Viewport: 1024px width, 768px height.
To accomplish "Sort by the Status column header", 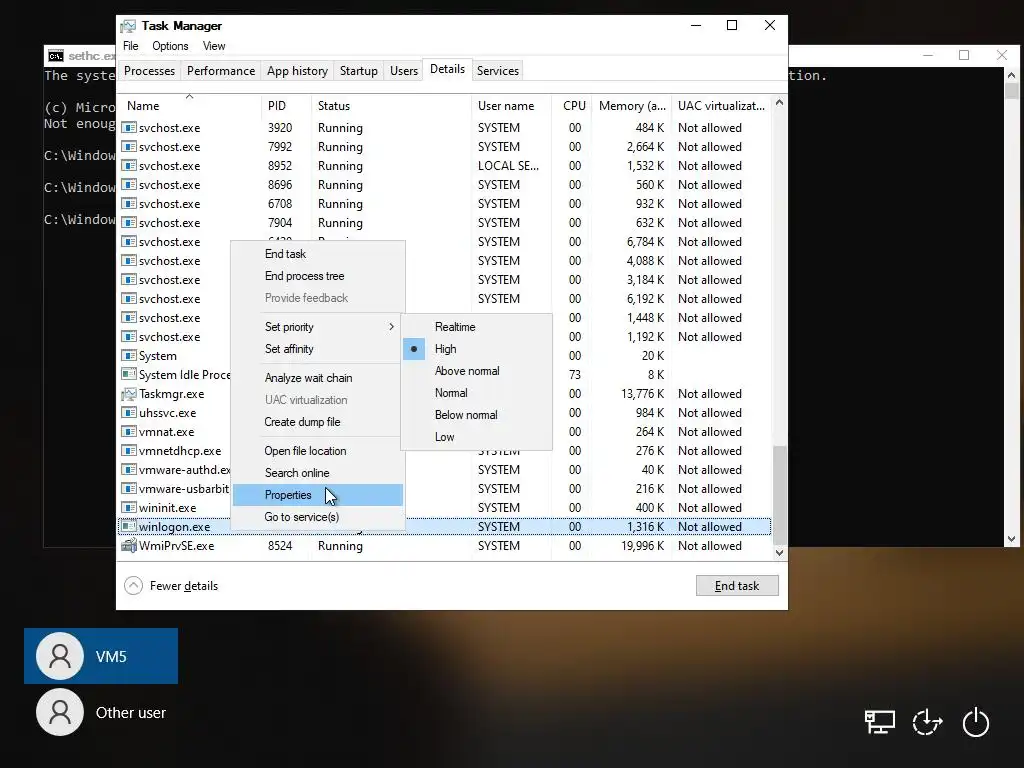I will (x=391, y=106).
